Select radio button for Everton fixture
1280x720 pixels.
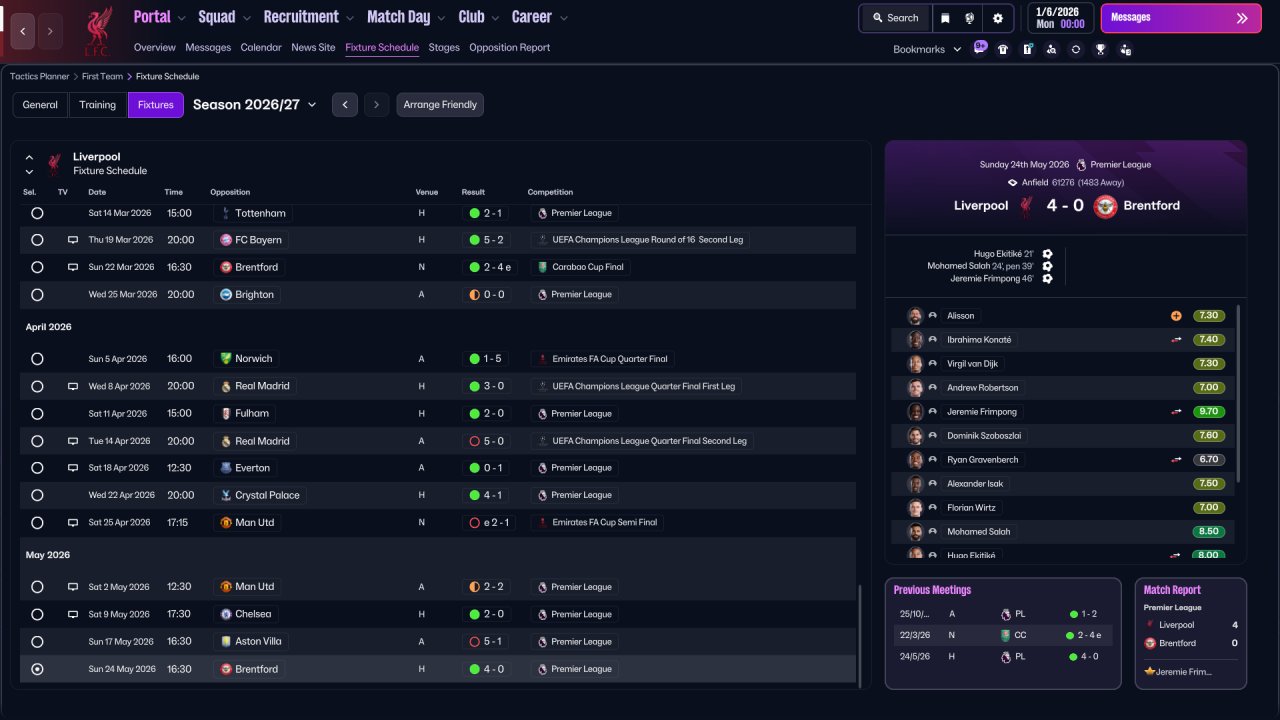point(37,468)
